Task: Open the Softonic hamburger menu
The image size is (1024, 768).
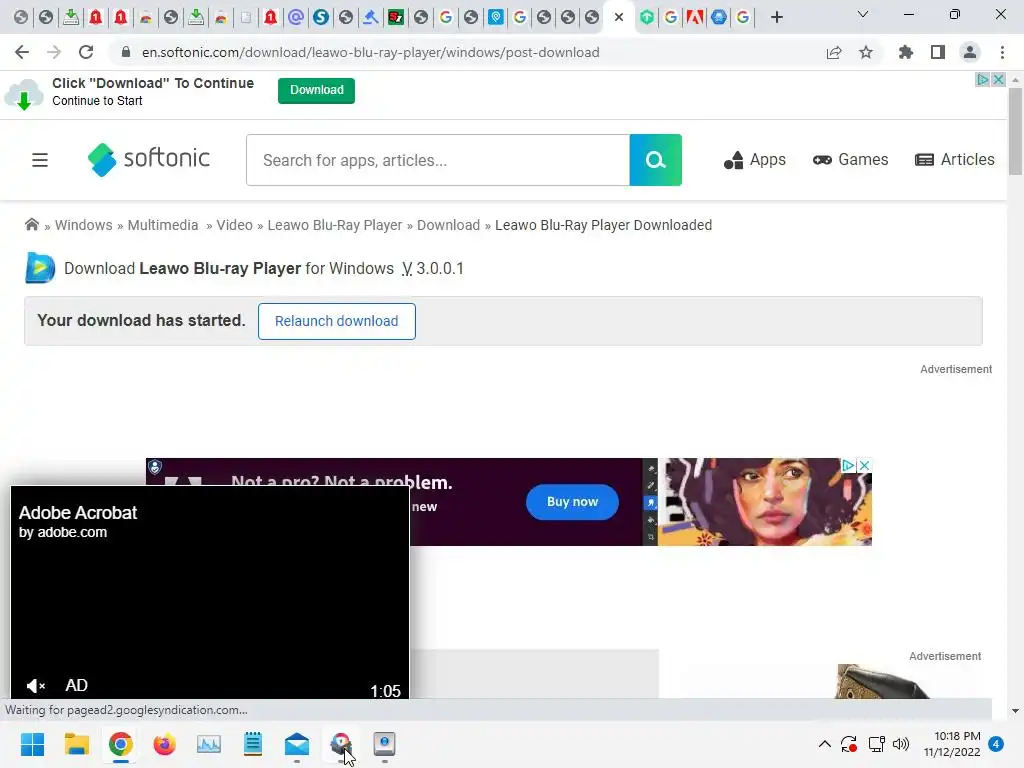Action: click(40, 160)
